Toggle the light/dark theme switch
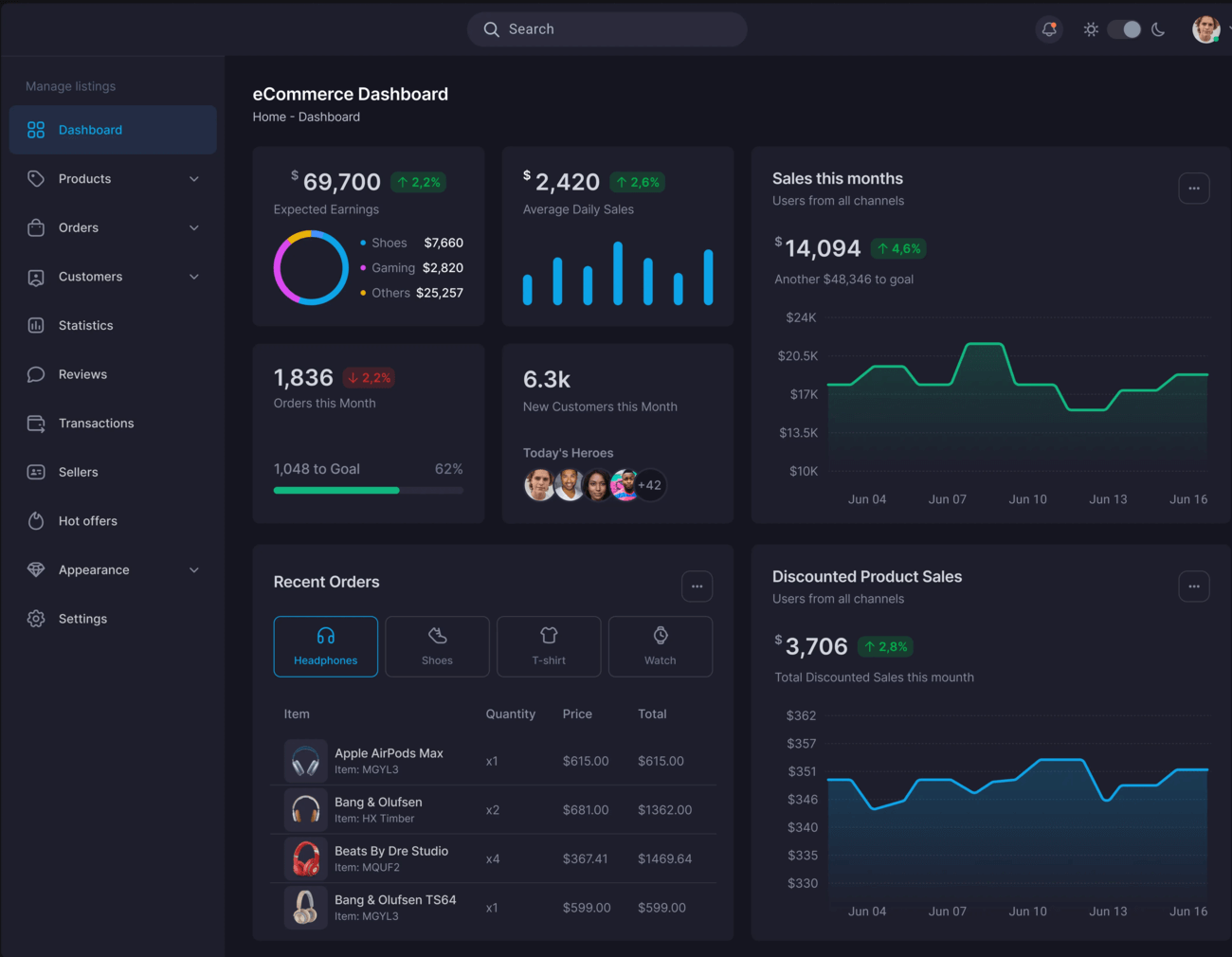This screenshot has height=957, width=1232. 1124,29
